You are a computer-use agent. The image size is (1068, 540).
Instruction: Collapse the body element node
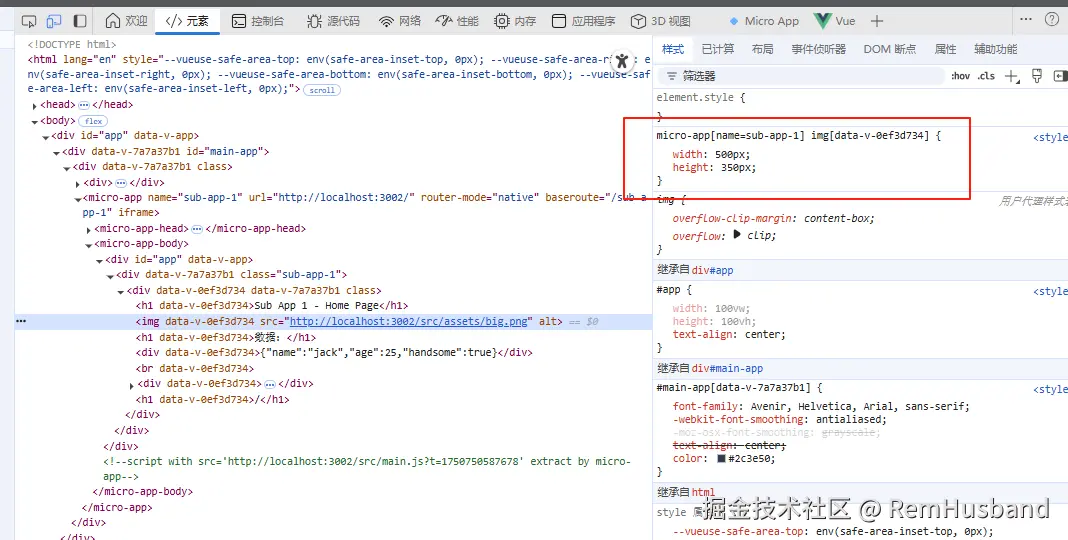tap(35, 121)
